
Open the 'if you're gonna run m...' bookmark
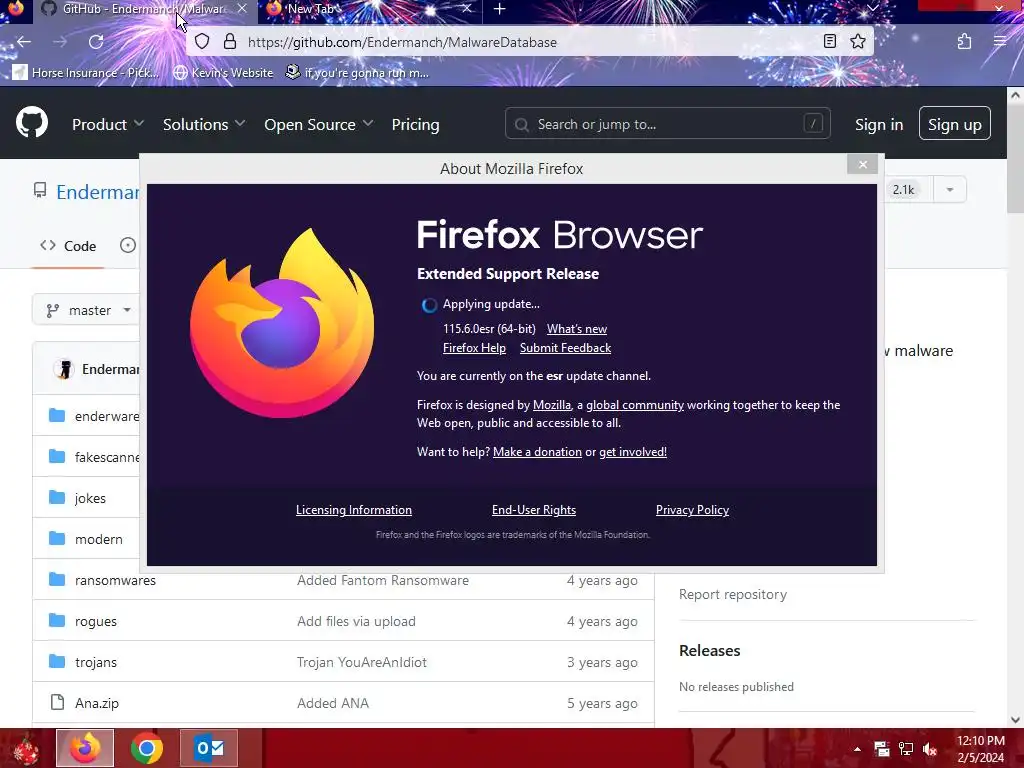(357, 72)
